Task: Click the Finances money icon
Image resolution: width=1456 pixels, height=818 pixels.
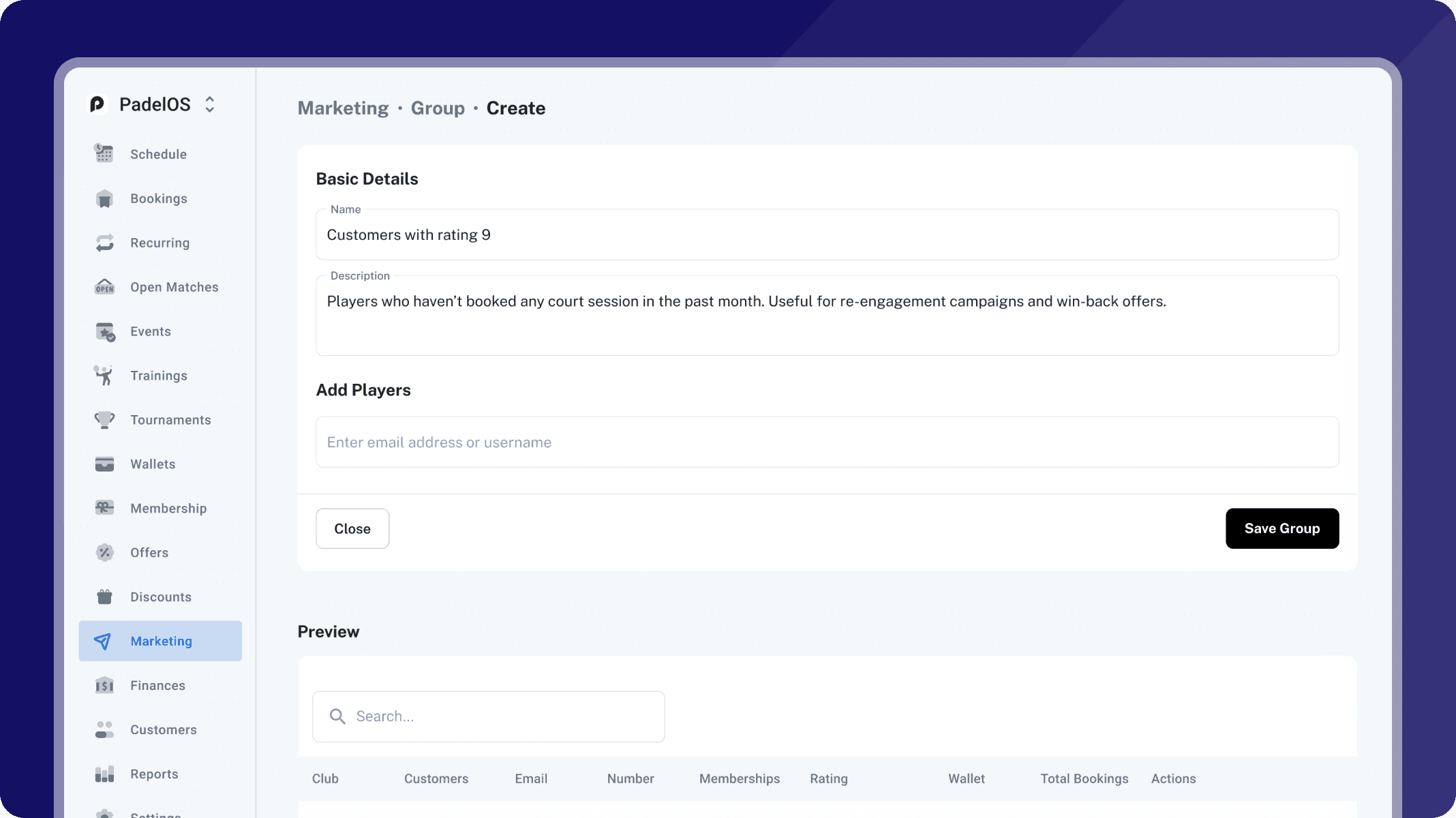Action: pos(104,685)
